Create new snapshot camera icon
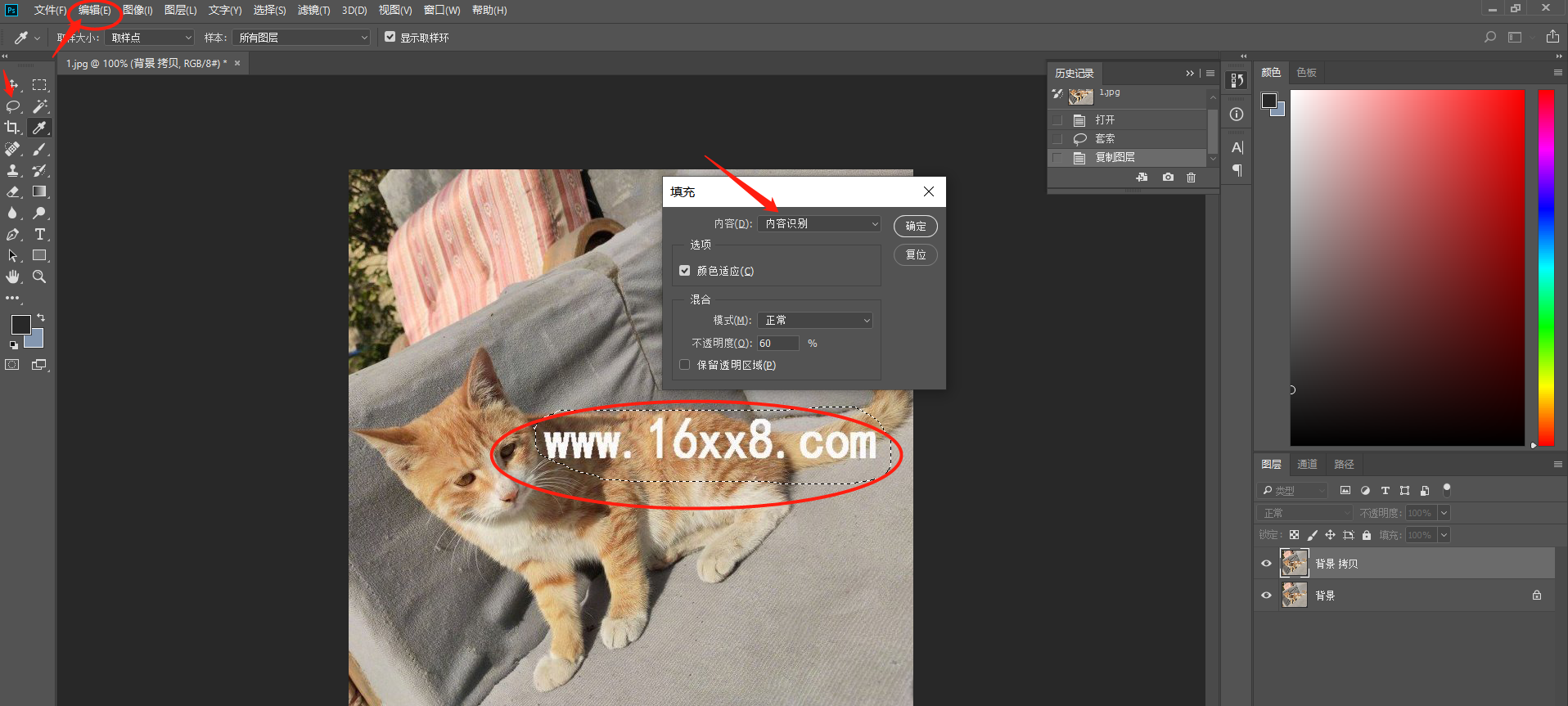The image size is (1568, 706). click(x=1168, y=178)
